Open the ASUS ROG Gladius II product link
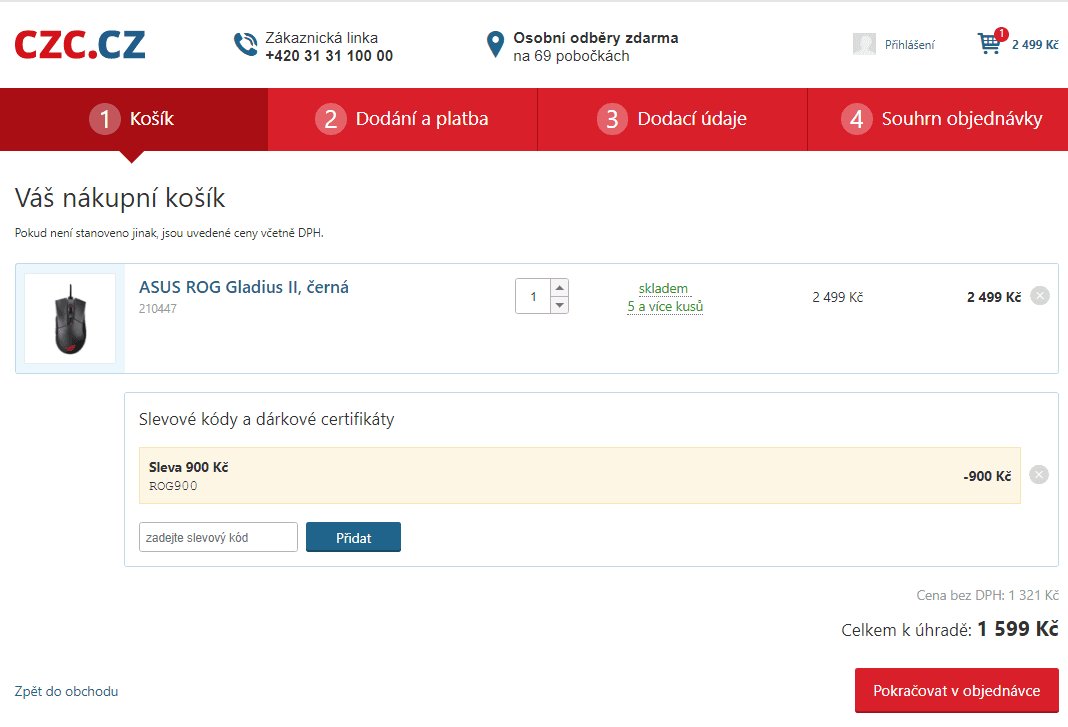 [244, 287]
